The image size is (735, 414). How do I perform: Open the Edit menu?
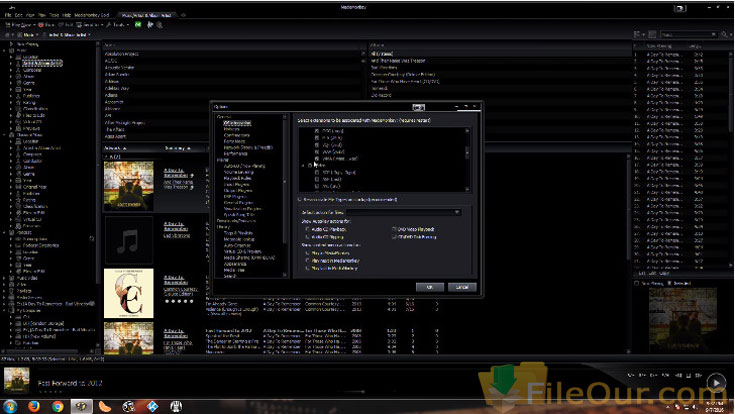19,15
